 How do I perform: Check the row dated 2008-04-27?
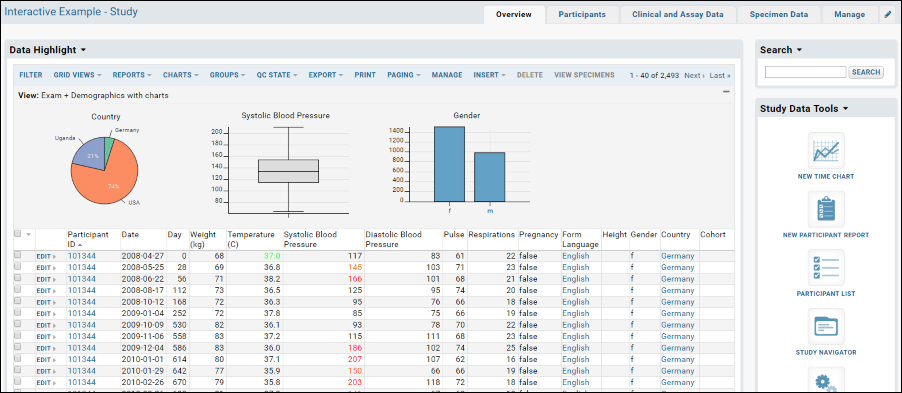click(17, 255)
